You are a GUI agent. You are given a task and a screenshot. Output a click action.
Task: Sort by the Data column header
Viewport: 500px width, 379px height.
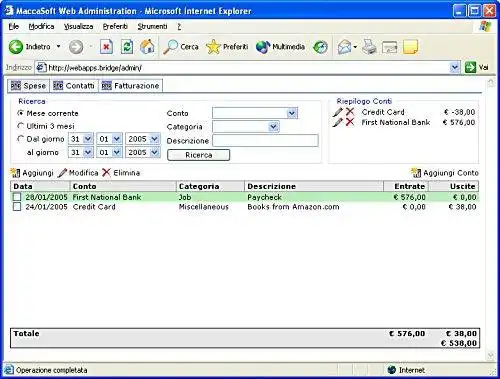tap(40, 186)
